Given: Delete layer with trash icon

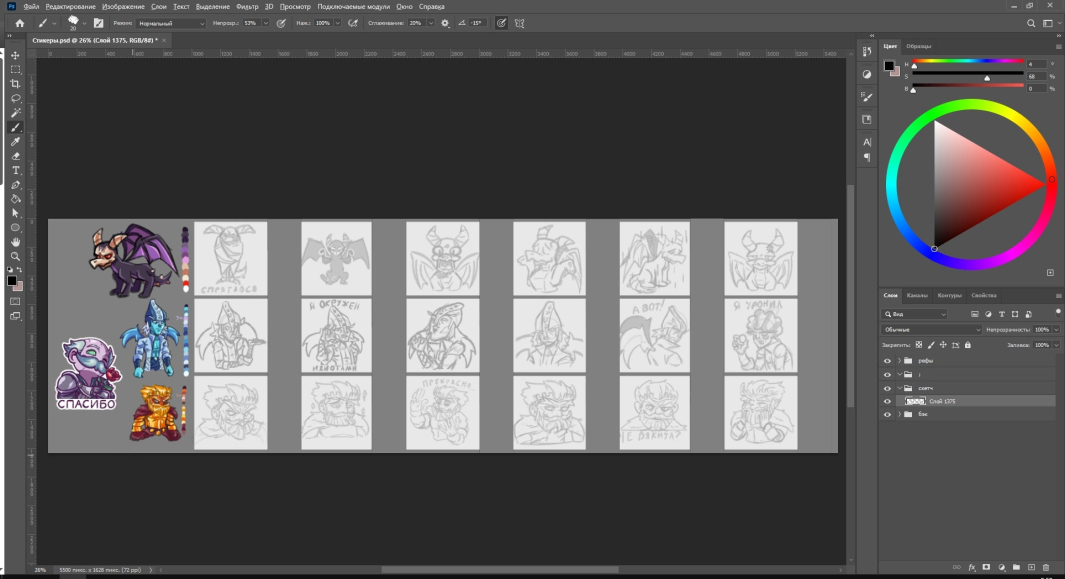Looking at the screenshot, I should (1046, 567).
